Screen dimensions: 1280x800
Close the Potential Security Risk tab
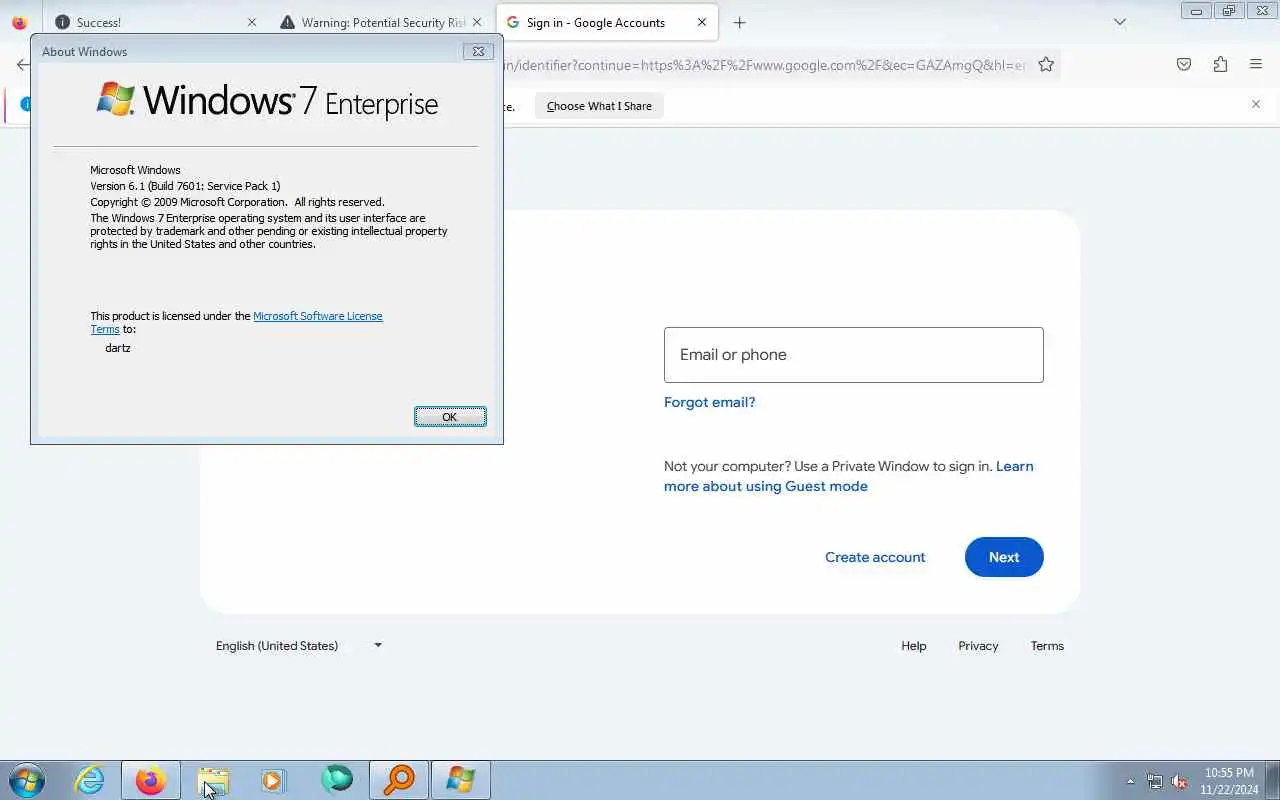coord(477,22)
